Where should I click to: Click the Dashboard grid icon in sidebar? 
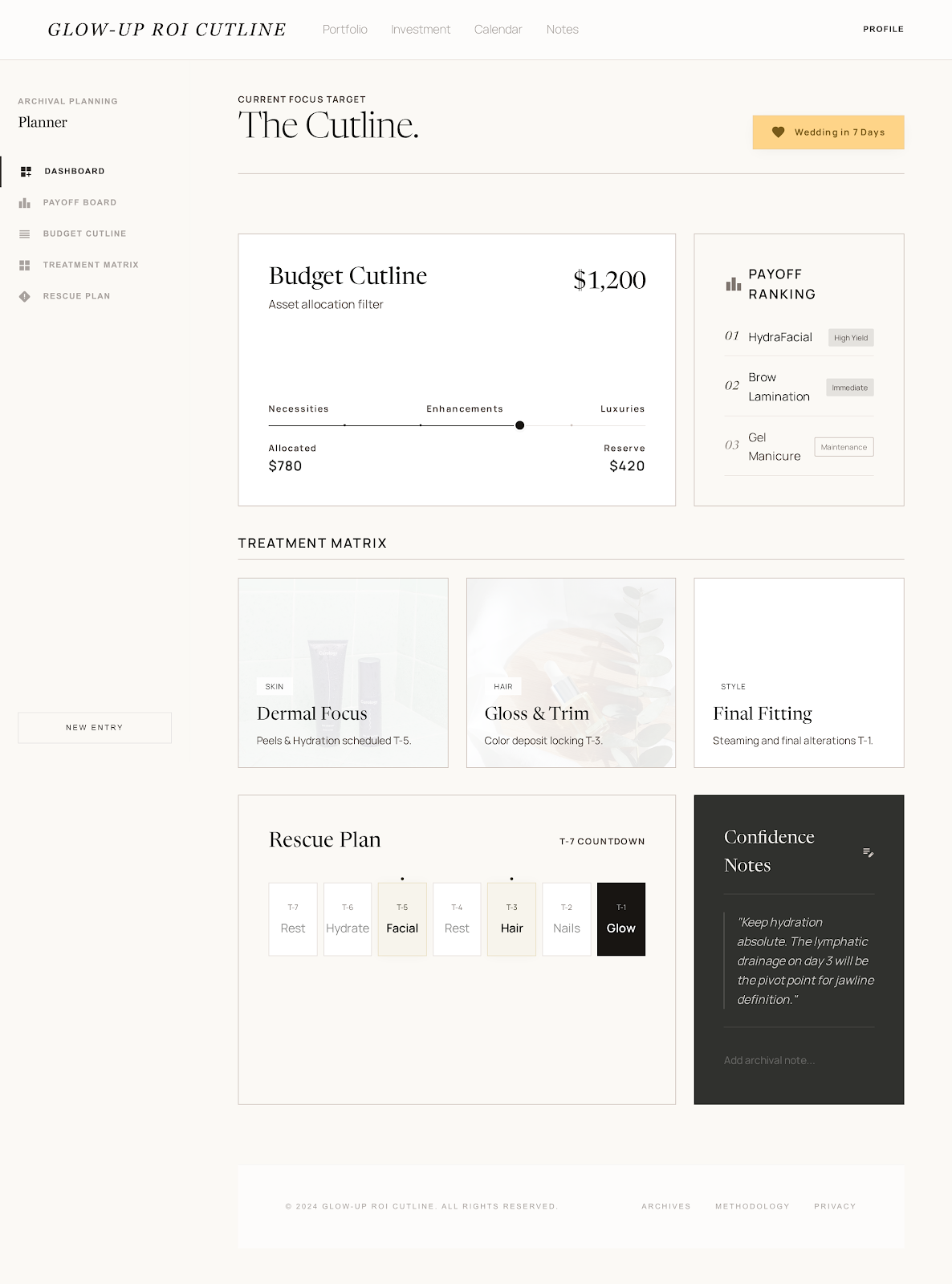[x=26, y=172]
